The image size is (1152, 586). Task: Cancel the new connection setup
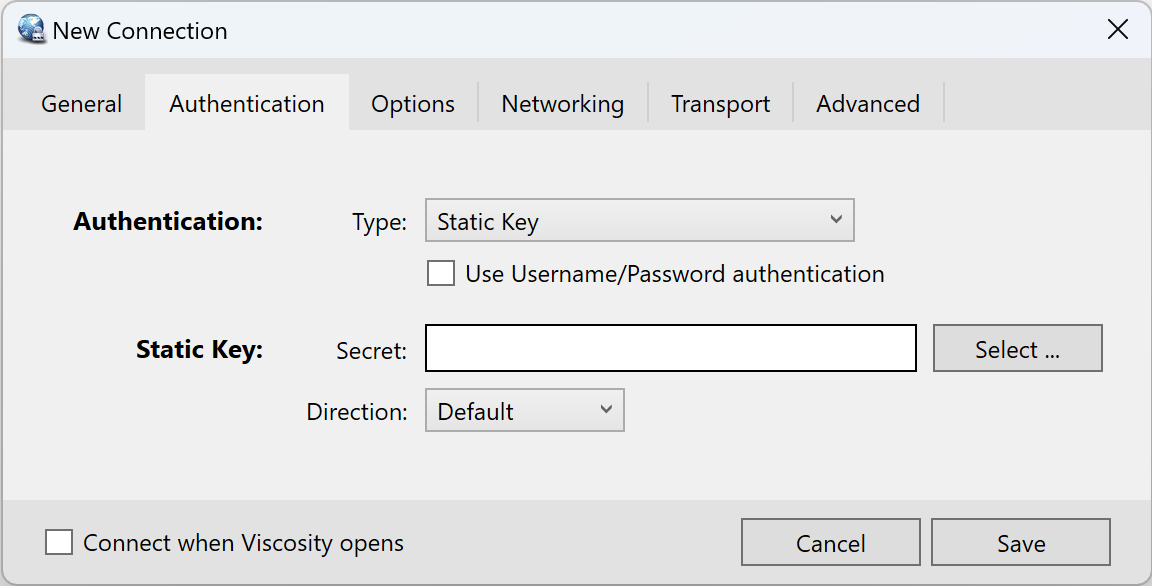[831, 543]
